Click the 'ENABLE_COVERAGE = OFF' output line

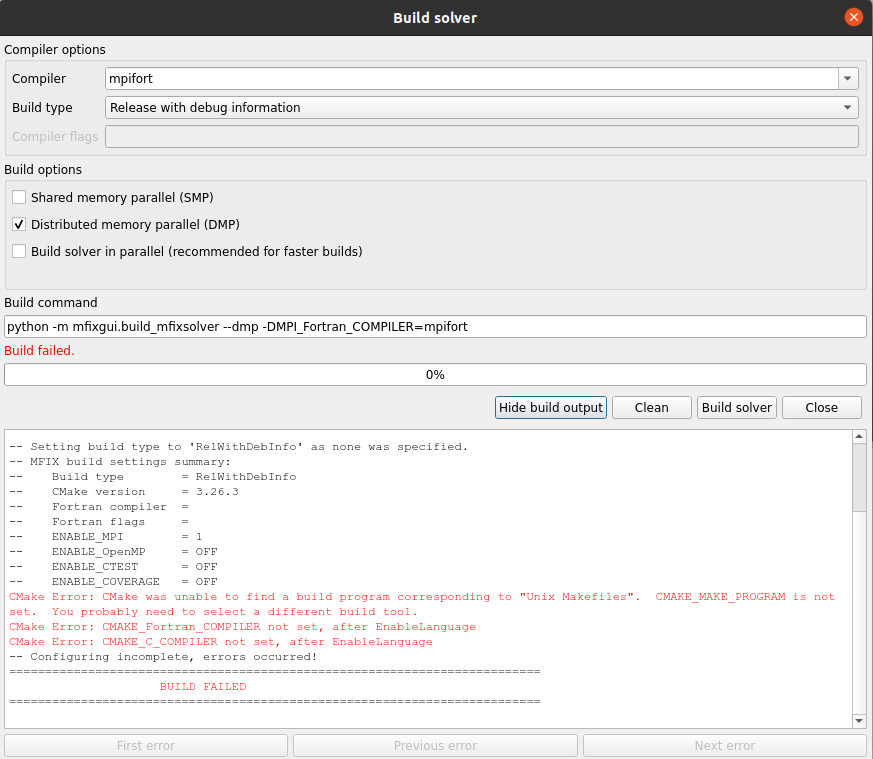[113, 582]
